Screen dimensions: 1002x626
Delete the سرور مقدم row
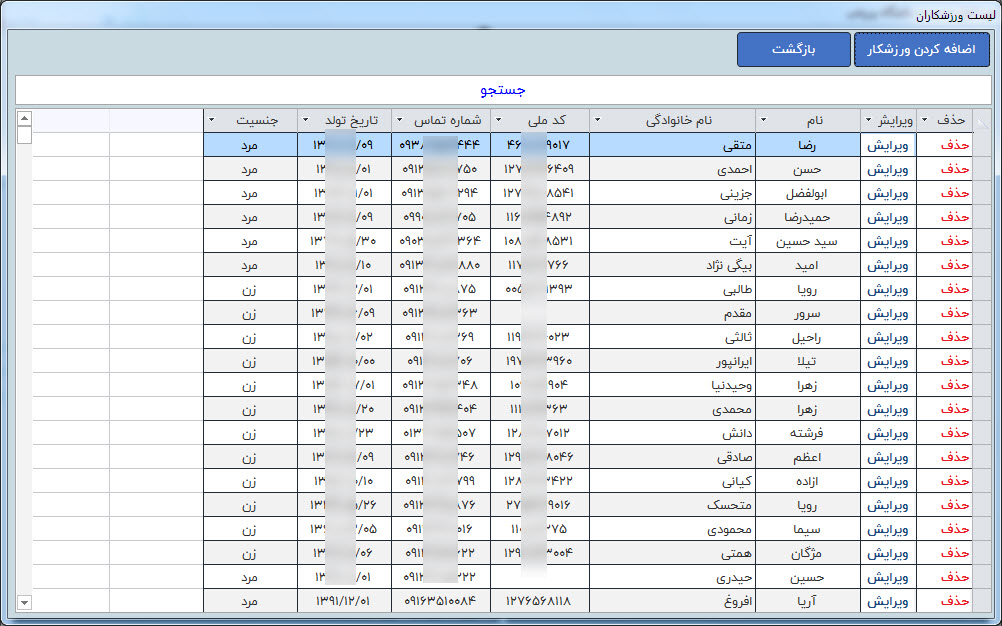(955, 313)
